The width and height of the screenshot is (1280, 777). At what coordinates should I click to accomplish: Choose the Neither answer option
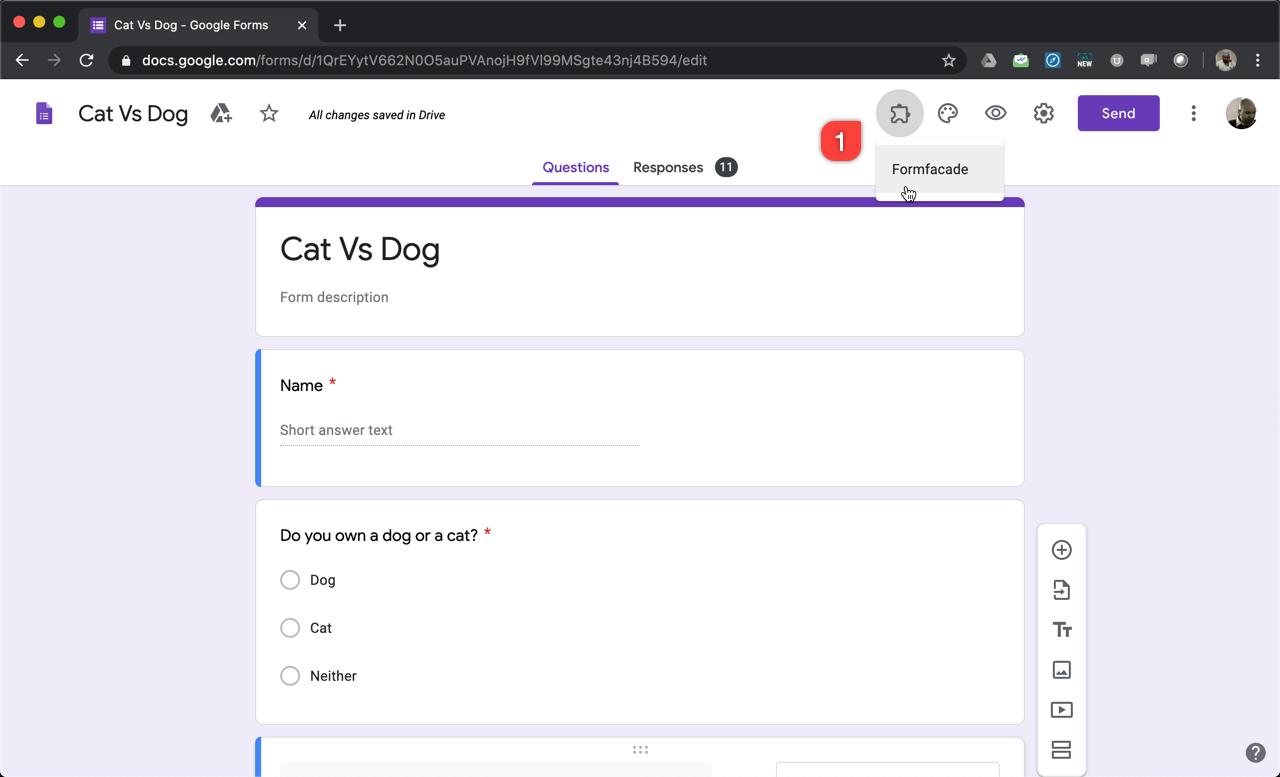pos(290,675)
